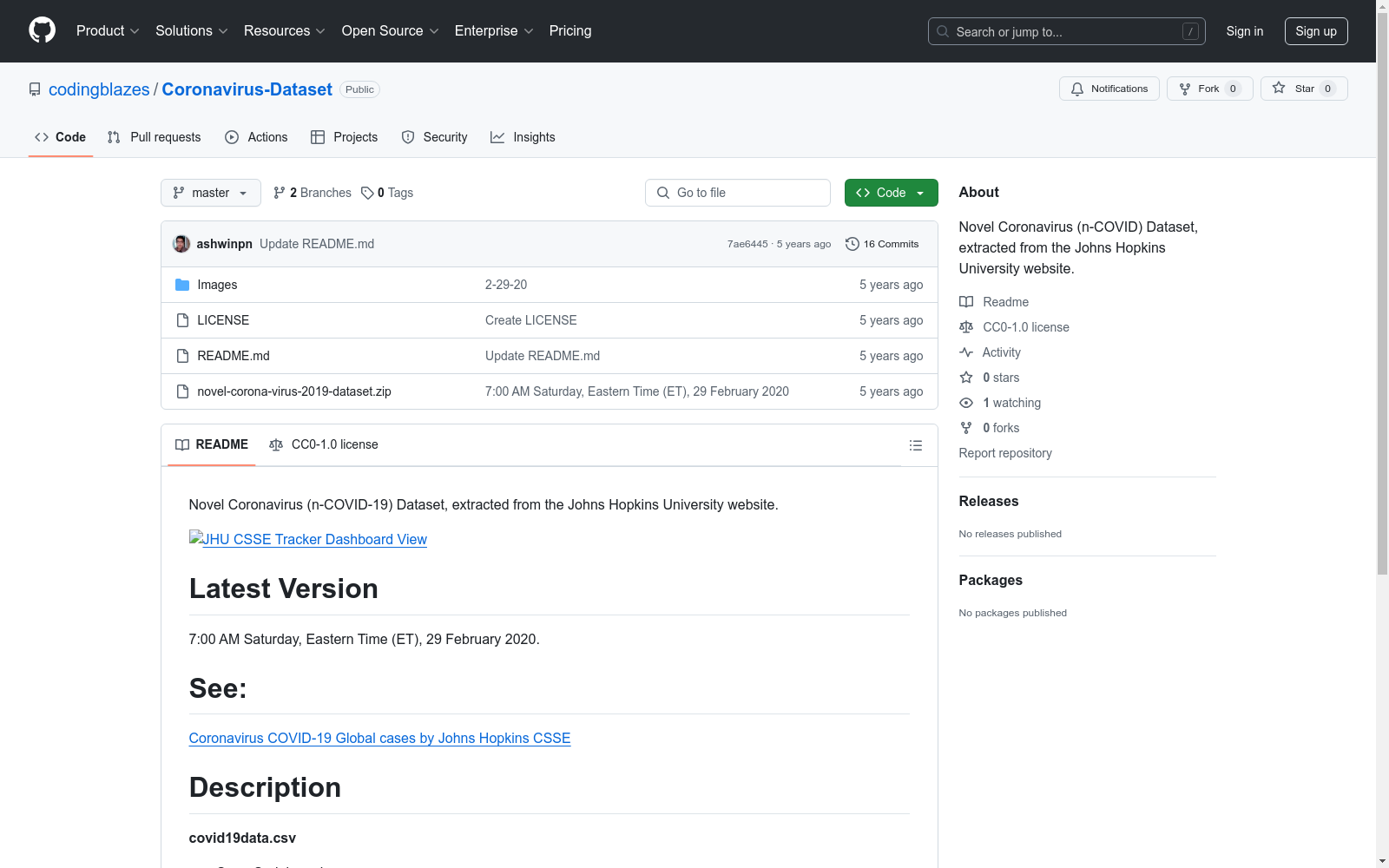Click the novel-corona-virus zip file icon
The width and height of the screenshot is (1389, 868).
182,391
